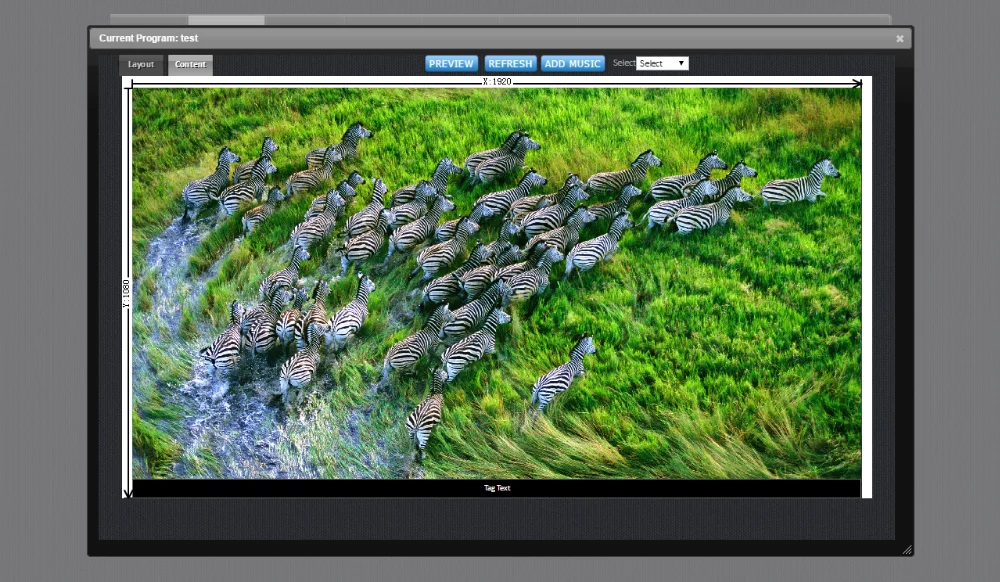Click the Current Program: test title

(149, 38)
